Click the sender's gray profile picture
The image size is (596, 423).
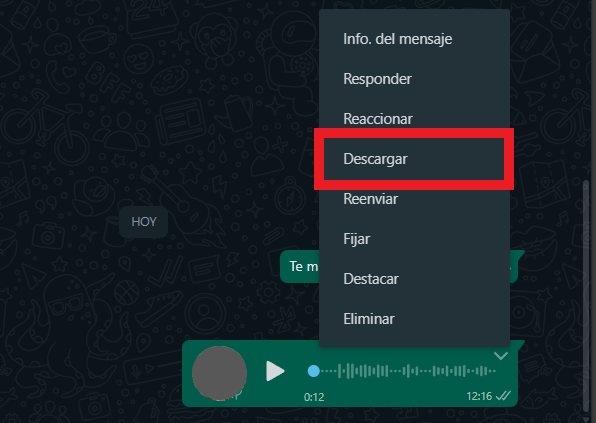tap(219, 373)
